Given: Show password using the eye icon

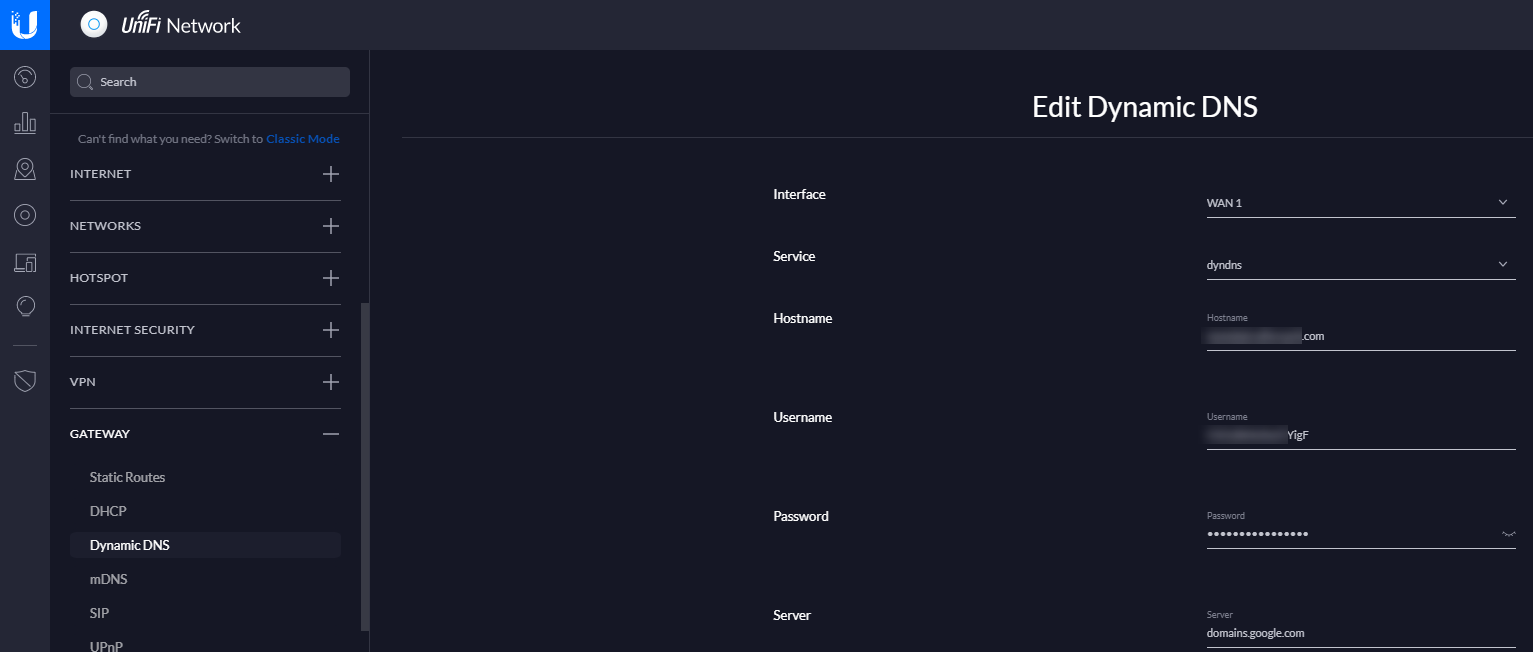Looking at the screenshot, I should click(x=1508, y=535).
